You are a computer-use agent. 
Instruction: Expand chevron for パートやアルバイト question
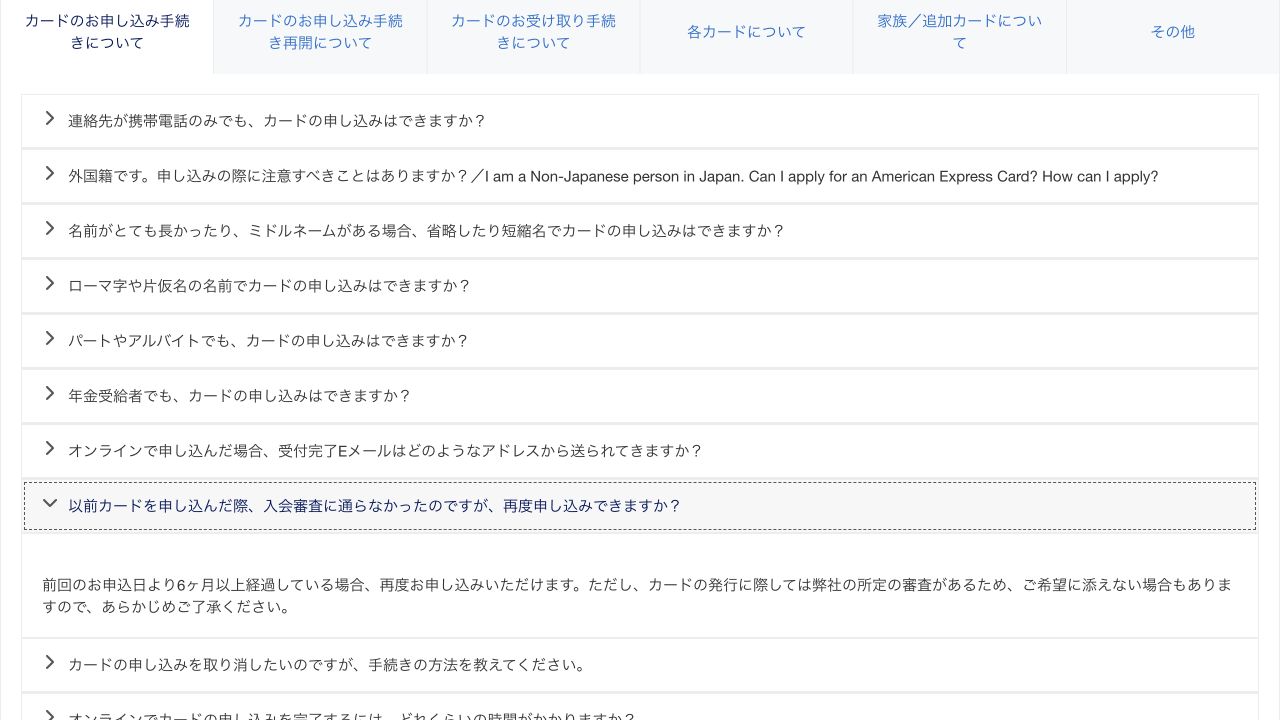click(x=49, y=339)
